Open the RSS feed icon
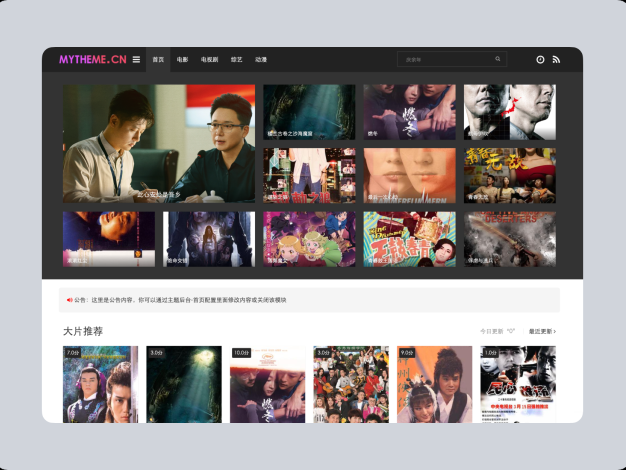This screenshot has width=626, height=470. click(x=556, y=59)
